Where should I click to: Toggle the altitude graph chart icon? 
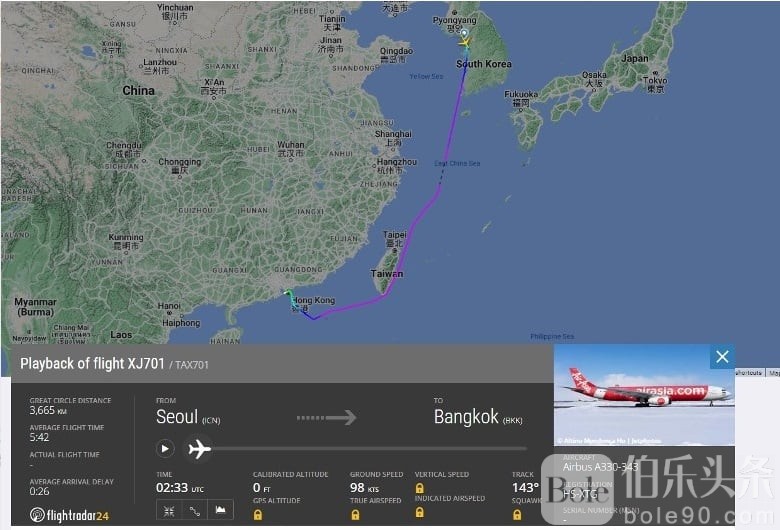220,511
